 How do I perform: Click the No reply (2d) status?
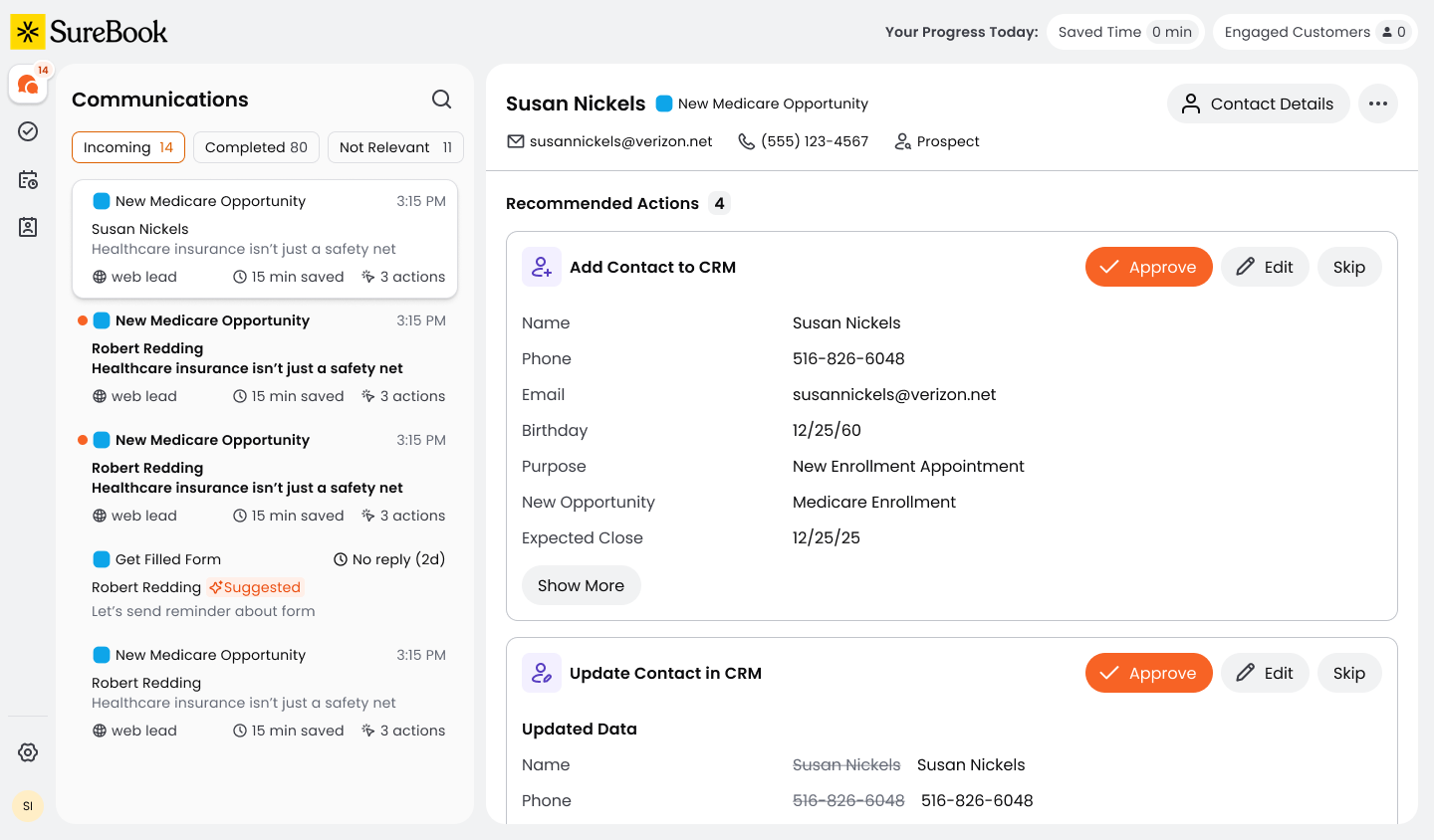click(x=388, y=559)
